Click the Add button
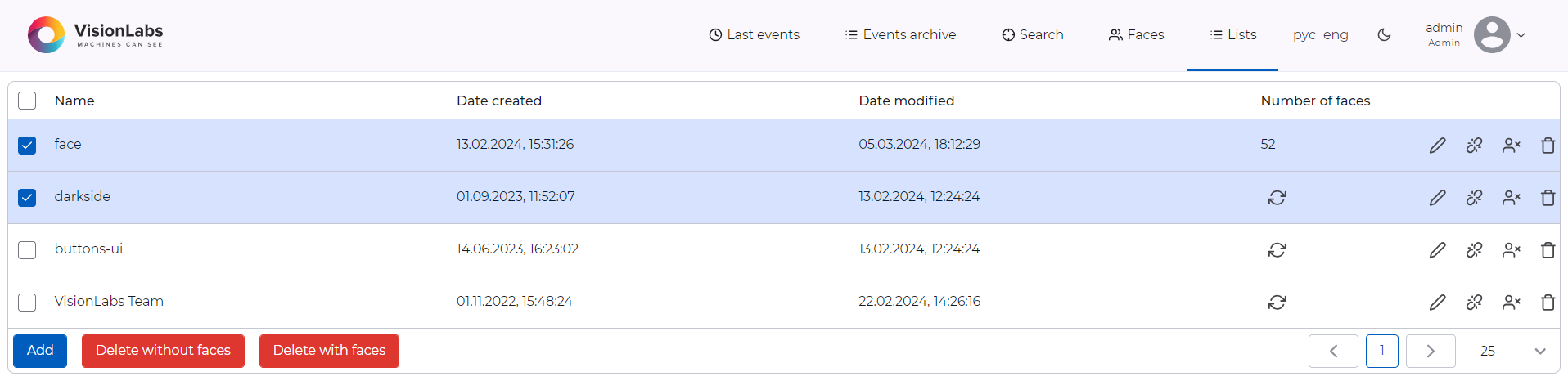Screen dimensions: 1568x381 pos(40,351)
